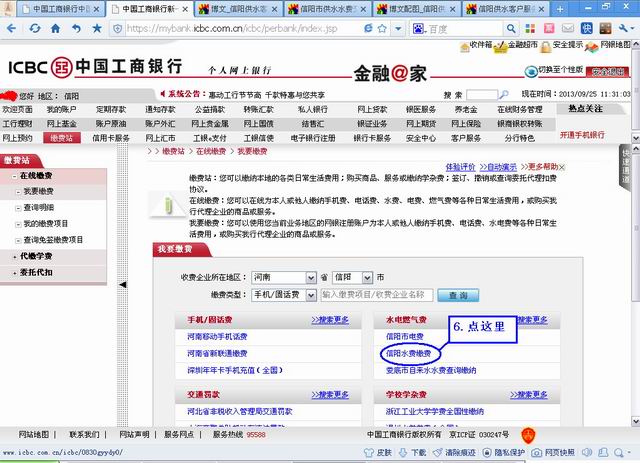Screen dimensions: 640x463
Task: Expand 代缴学费 in left sidebar
Action: (x=36, y=256)
